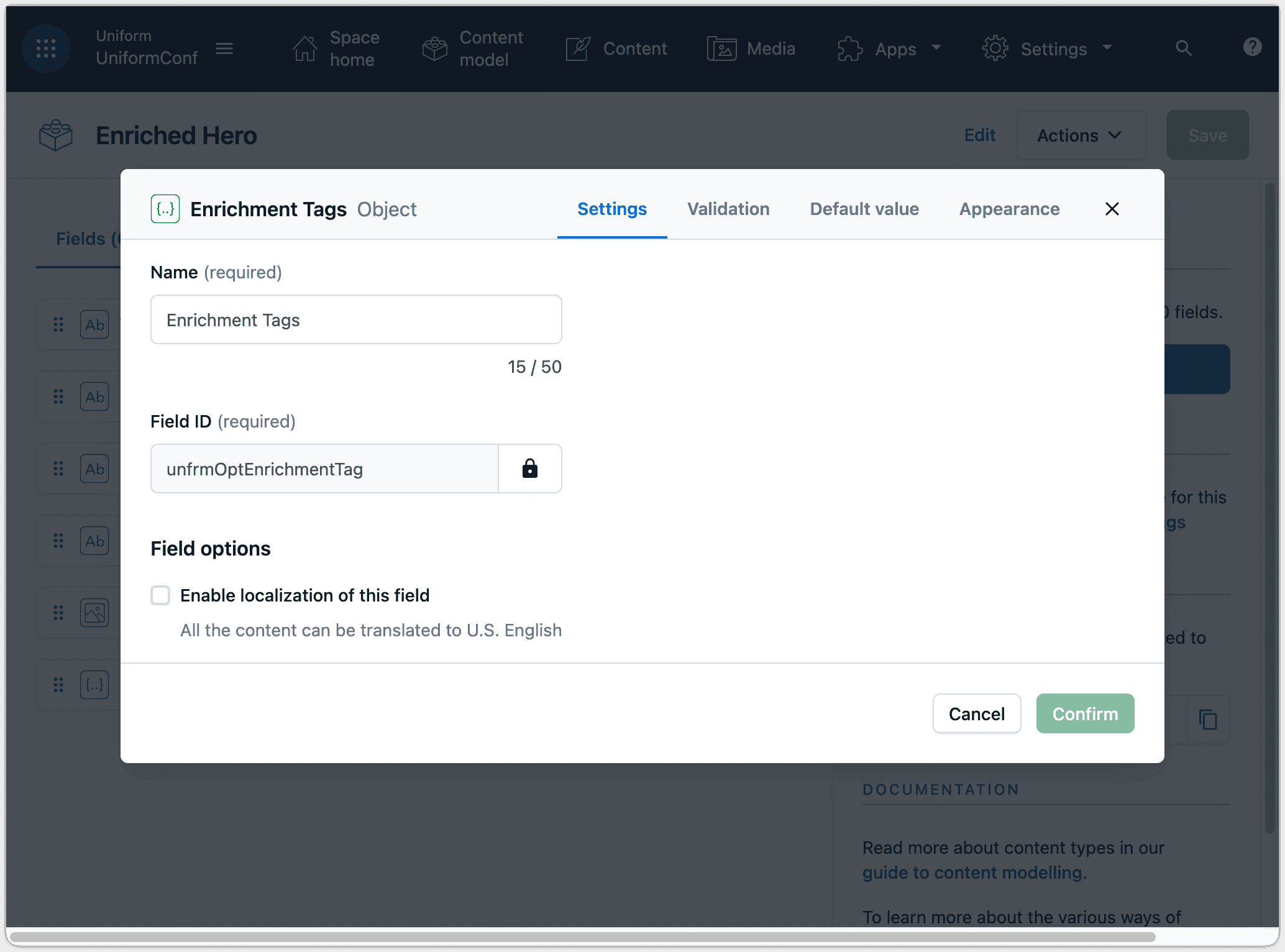1285x952 pixels.
Task: Open the app switcher grid icon
Action: 46,48
